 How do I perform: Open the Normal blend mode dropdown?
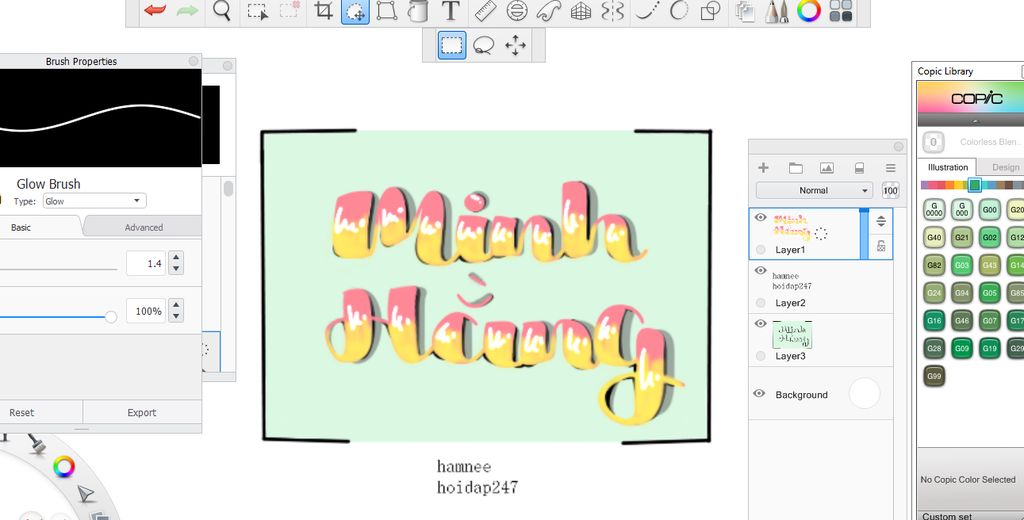pos(814,190)
